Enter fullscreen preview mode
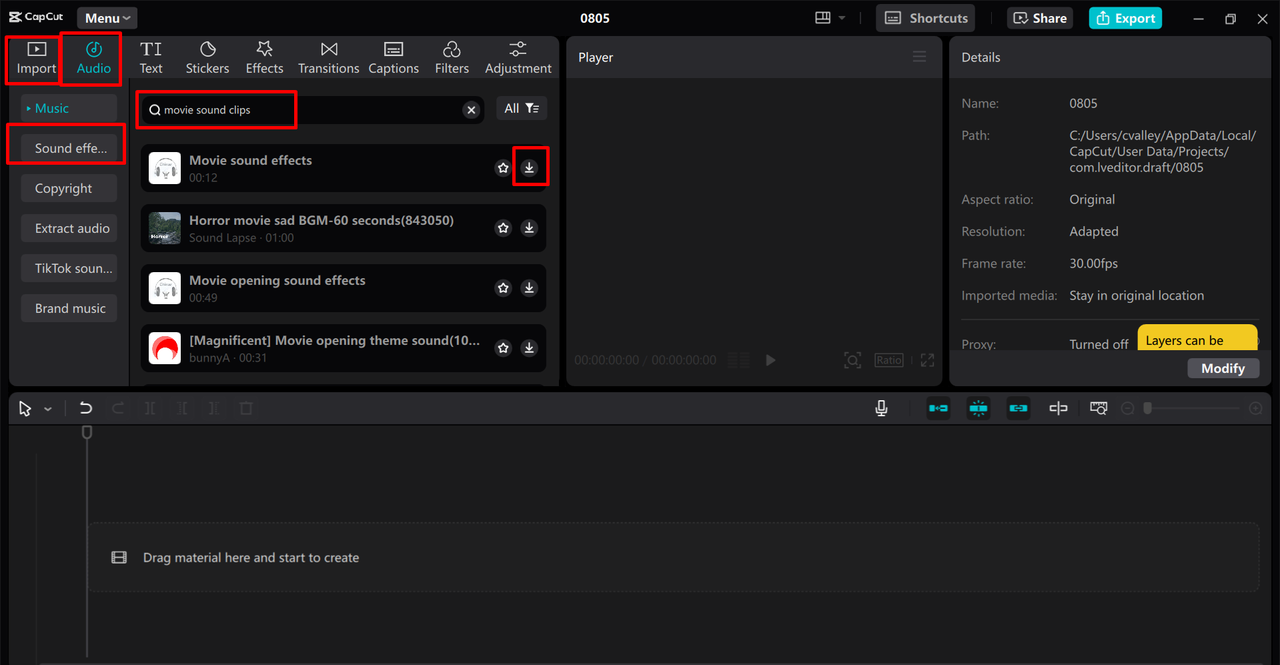 927,360
